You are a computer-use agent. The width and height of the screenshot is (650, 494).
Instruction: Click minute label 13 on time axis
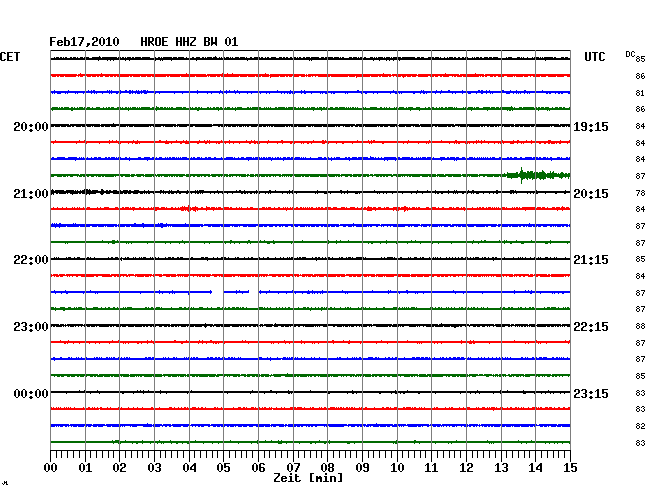click(501, 468)
